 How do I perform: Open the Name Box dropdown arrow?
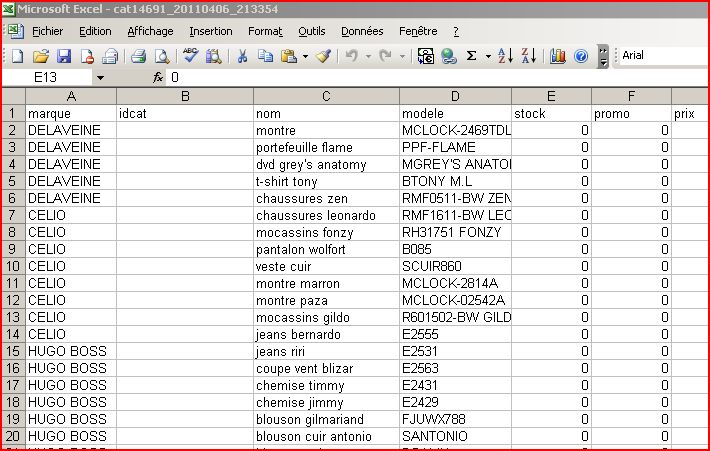[x=100, y=78]
